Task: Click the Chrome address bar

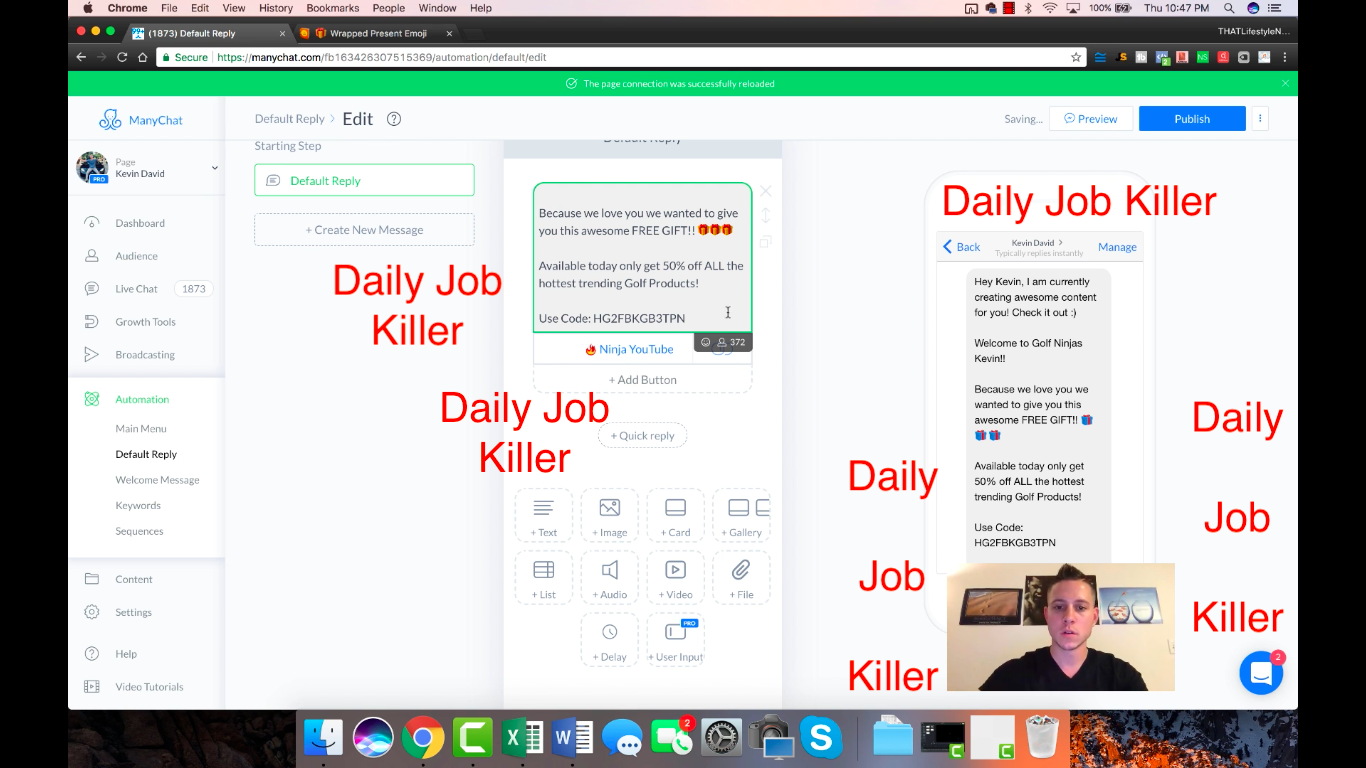Action: (612, 57)
